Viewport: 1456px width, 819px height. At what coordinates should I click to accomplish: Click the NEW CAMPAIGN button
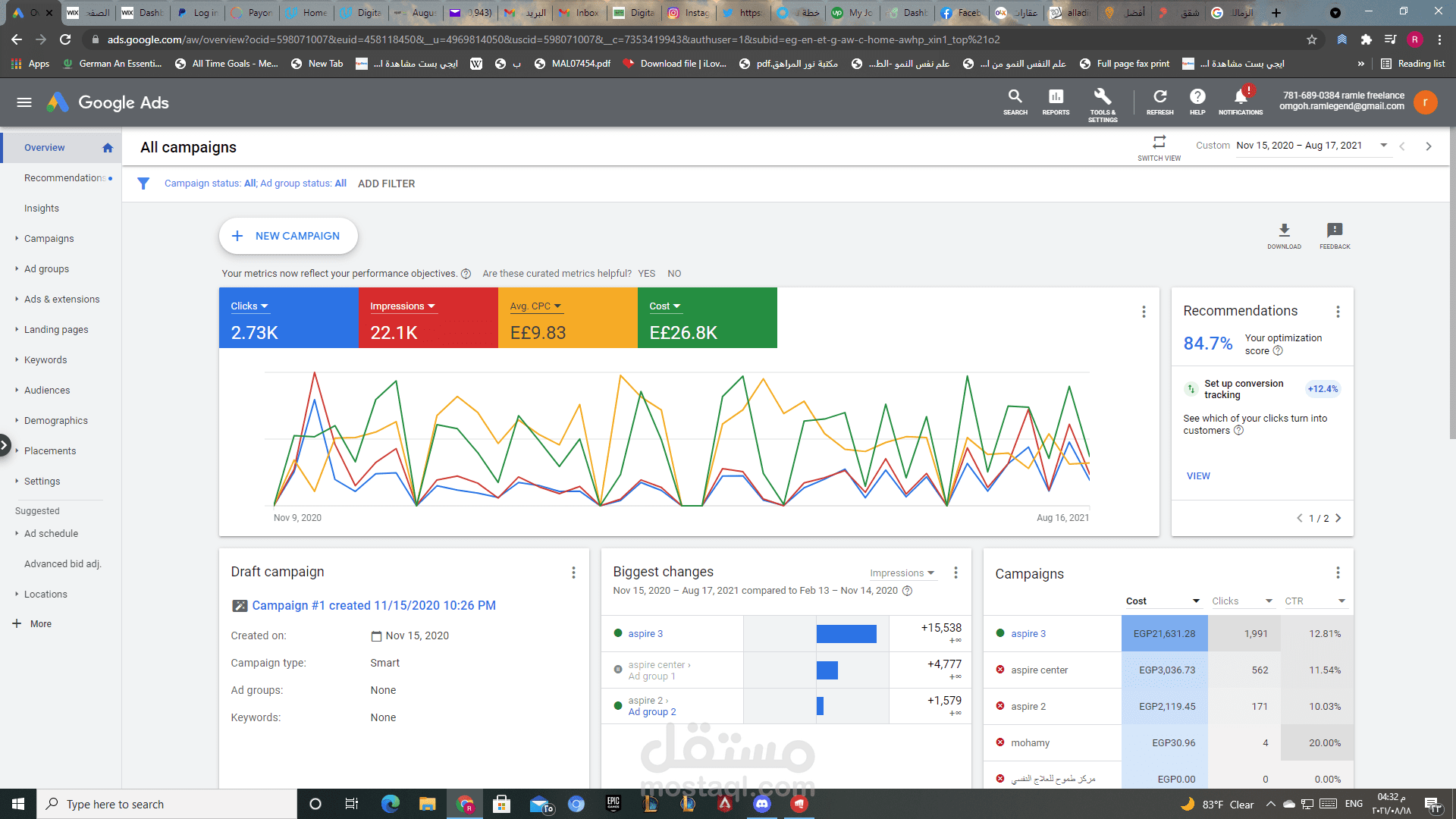(288, 236)
